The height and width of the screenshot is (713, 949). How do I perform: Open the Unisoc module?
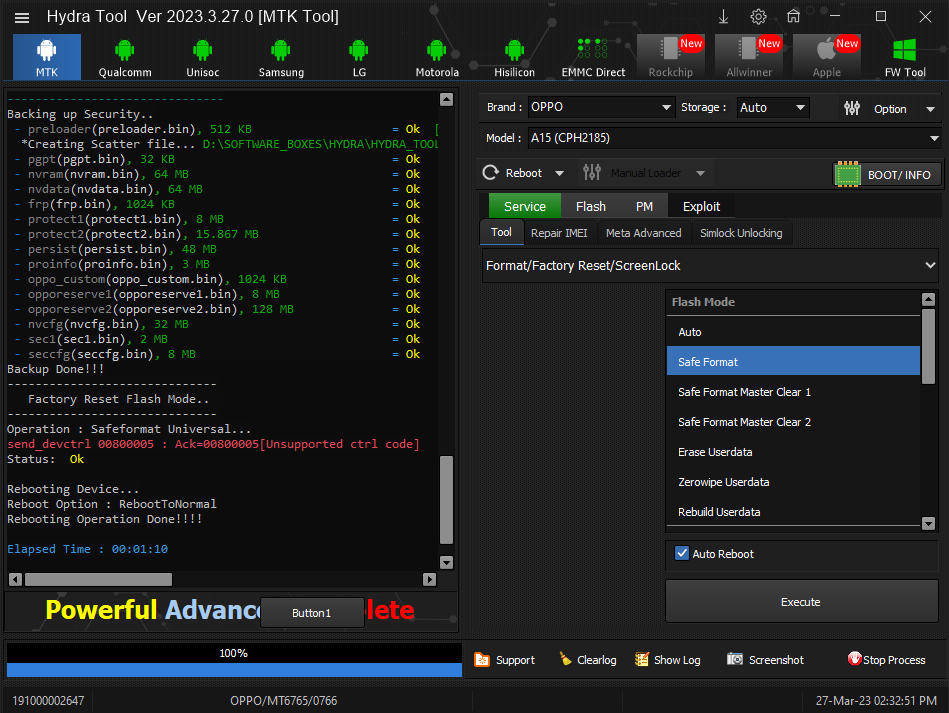202,57
